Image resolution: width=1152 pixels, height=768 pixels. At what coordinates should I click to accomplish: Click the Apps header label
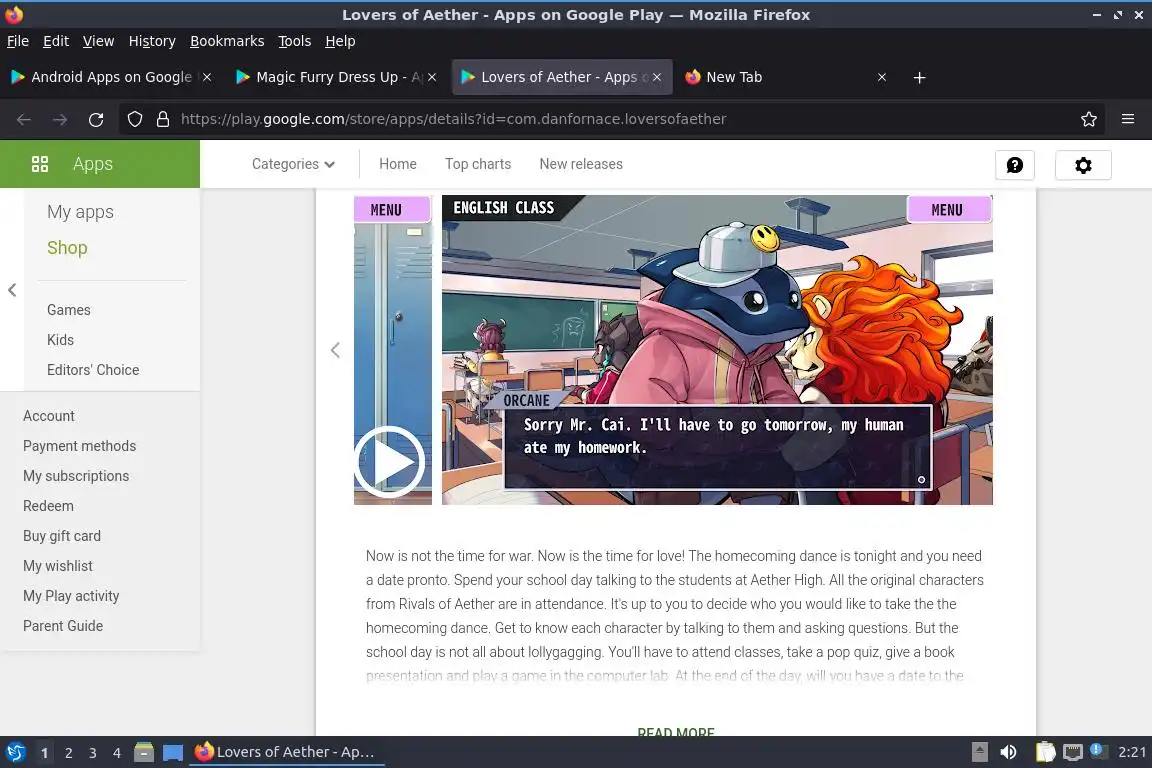pos(93,164)
